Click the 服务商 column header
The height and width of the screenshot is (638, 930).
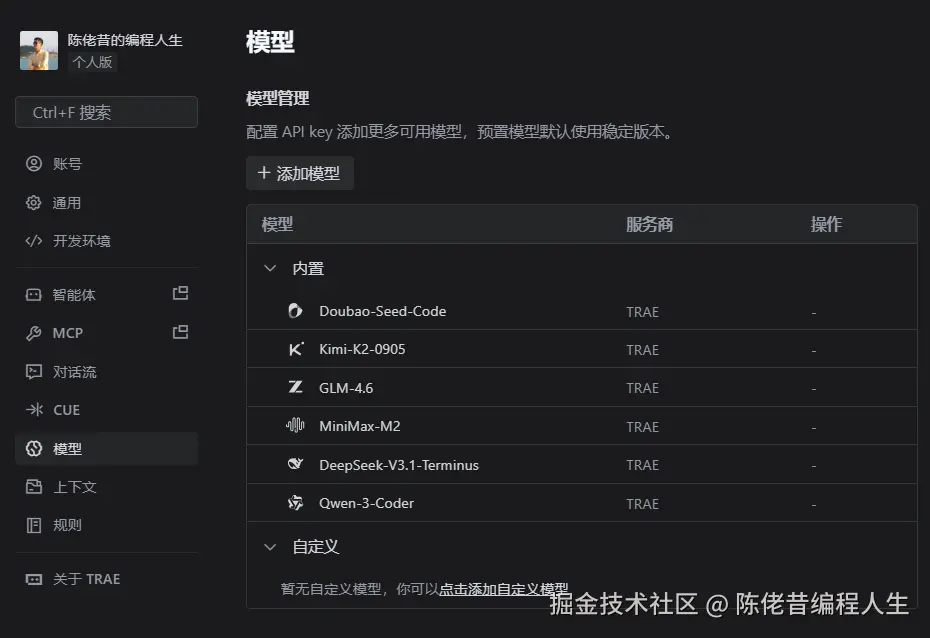tap(649, 224)
